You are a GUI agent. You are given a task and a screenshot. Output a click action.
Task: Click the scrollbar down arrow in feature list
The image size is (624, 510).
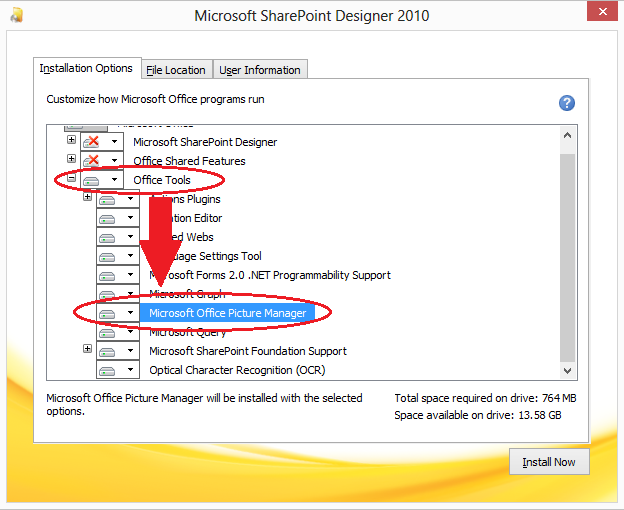point(567,370)
